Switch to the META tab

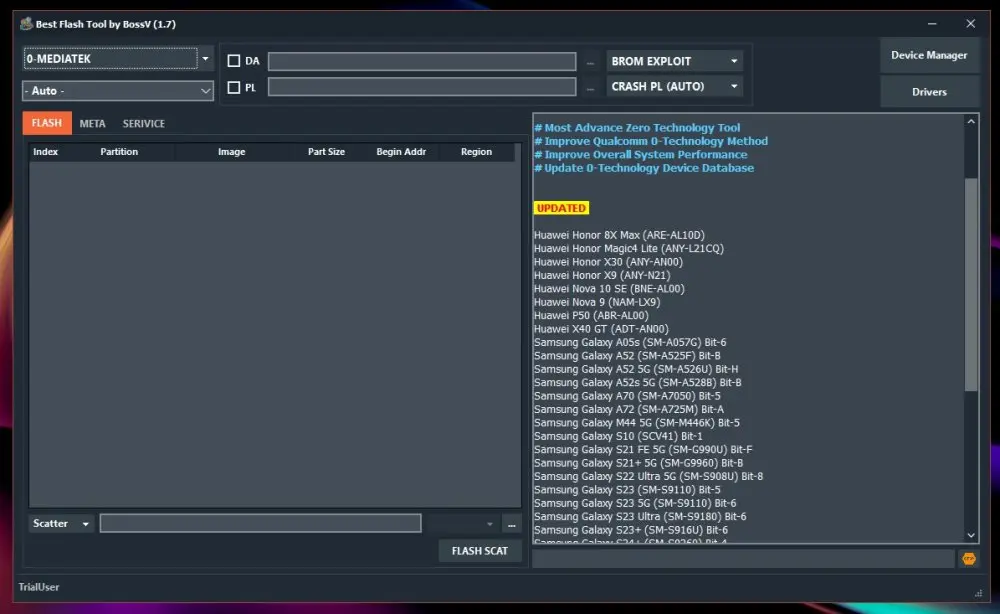click(92, 124)
